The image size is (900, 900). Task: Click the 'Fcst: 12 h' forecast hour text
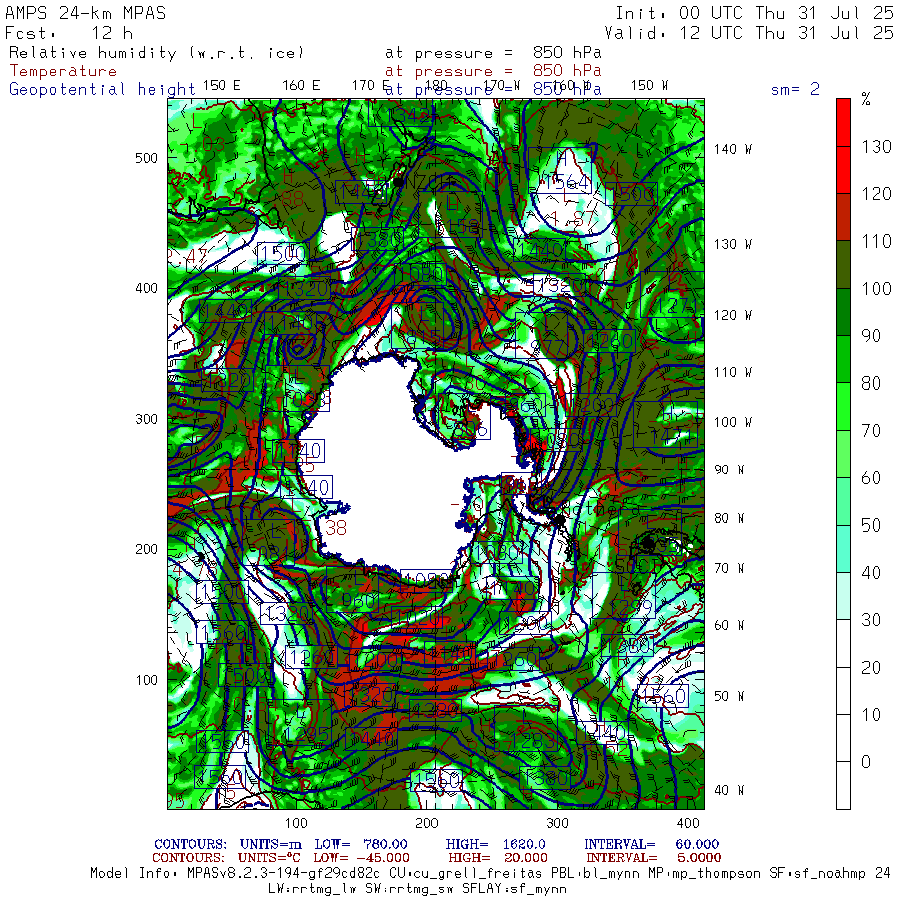pyautogui.click(x=69, y=33)
